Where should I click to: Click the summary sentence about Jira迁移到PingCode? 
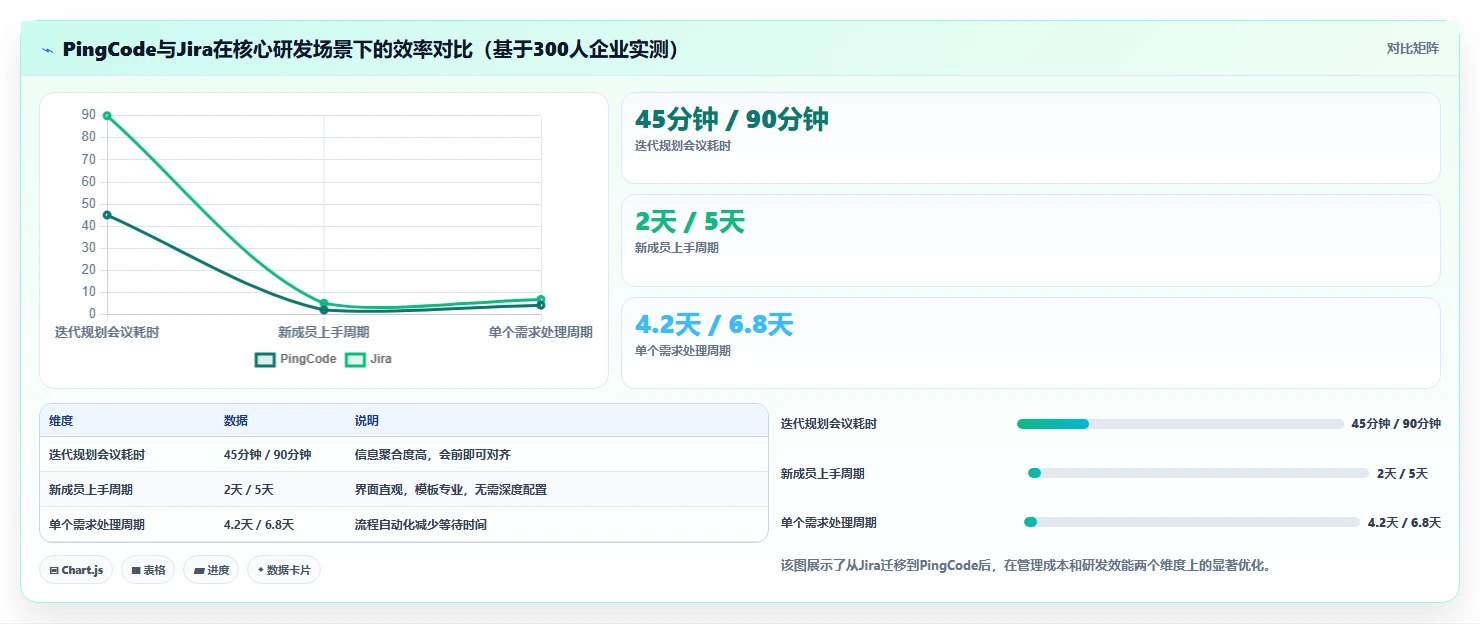coord(1027,566)
